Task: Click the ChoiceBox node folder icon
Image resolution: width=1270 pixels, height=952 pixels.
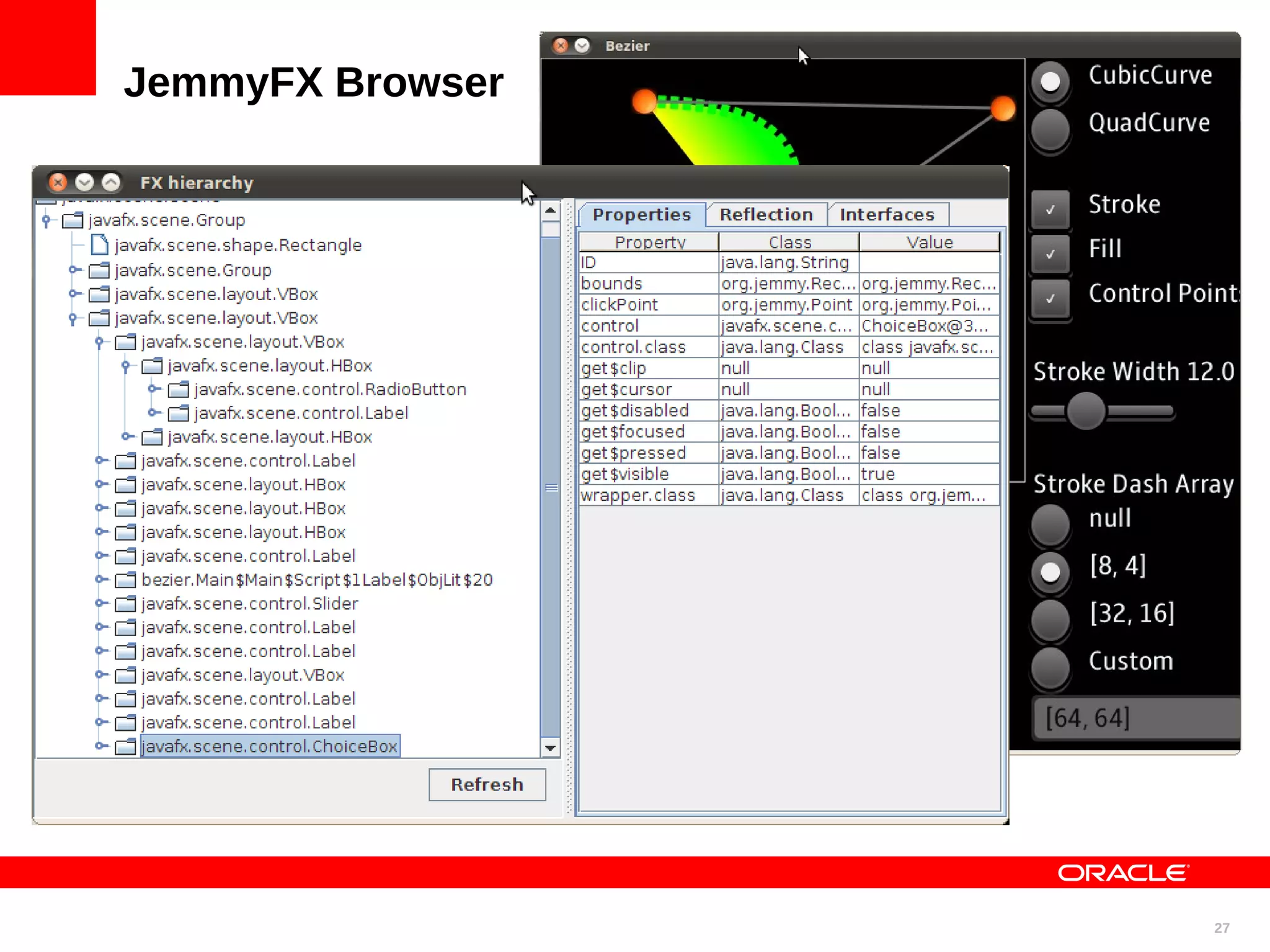Action: (x=125, y=746)
